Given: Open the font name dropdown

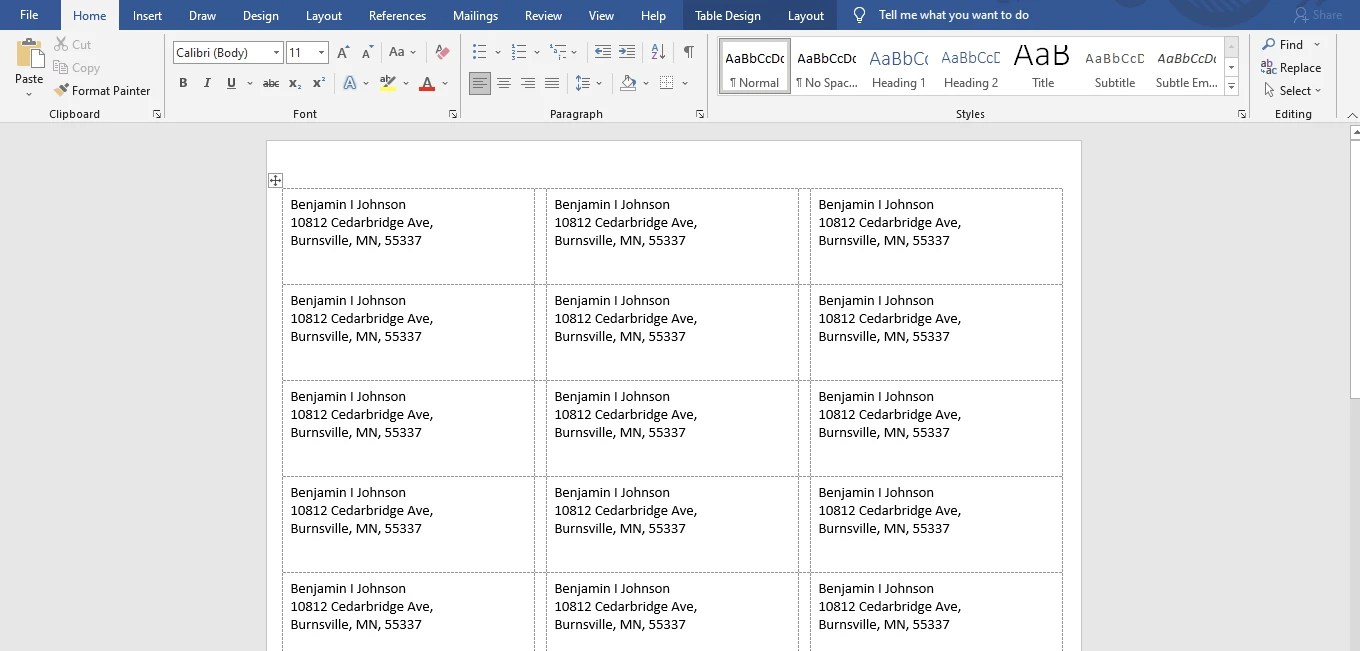Looking at the screenshot, I should click(x=278, y=52).
